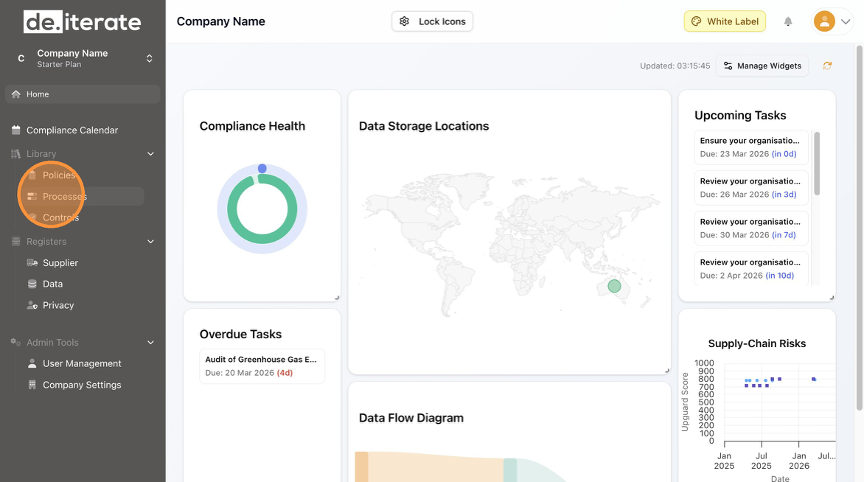Click the Compliance Calendar icon in sidebar
Image resolution: width=864 pixels, height=482 pixels.
tap(16, 130)
